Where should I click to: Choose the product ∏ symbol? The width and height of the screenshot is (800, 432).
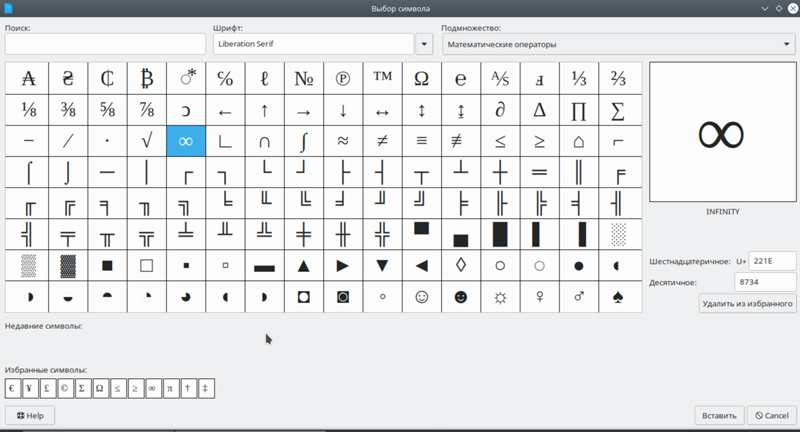tap(579, 110)
